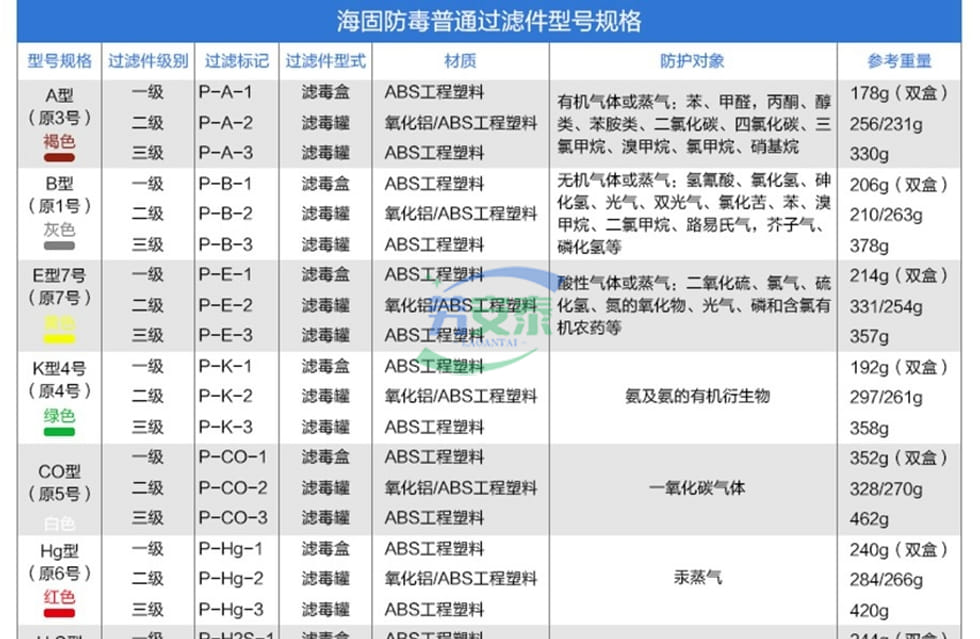Screen dimensions: 980x639
Task: Click the 防护对象 column header
Action: pyautogui.click(x=692, y=61)
